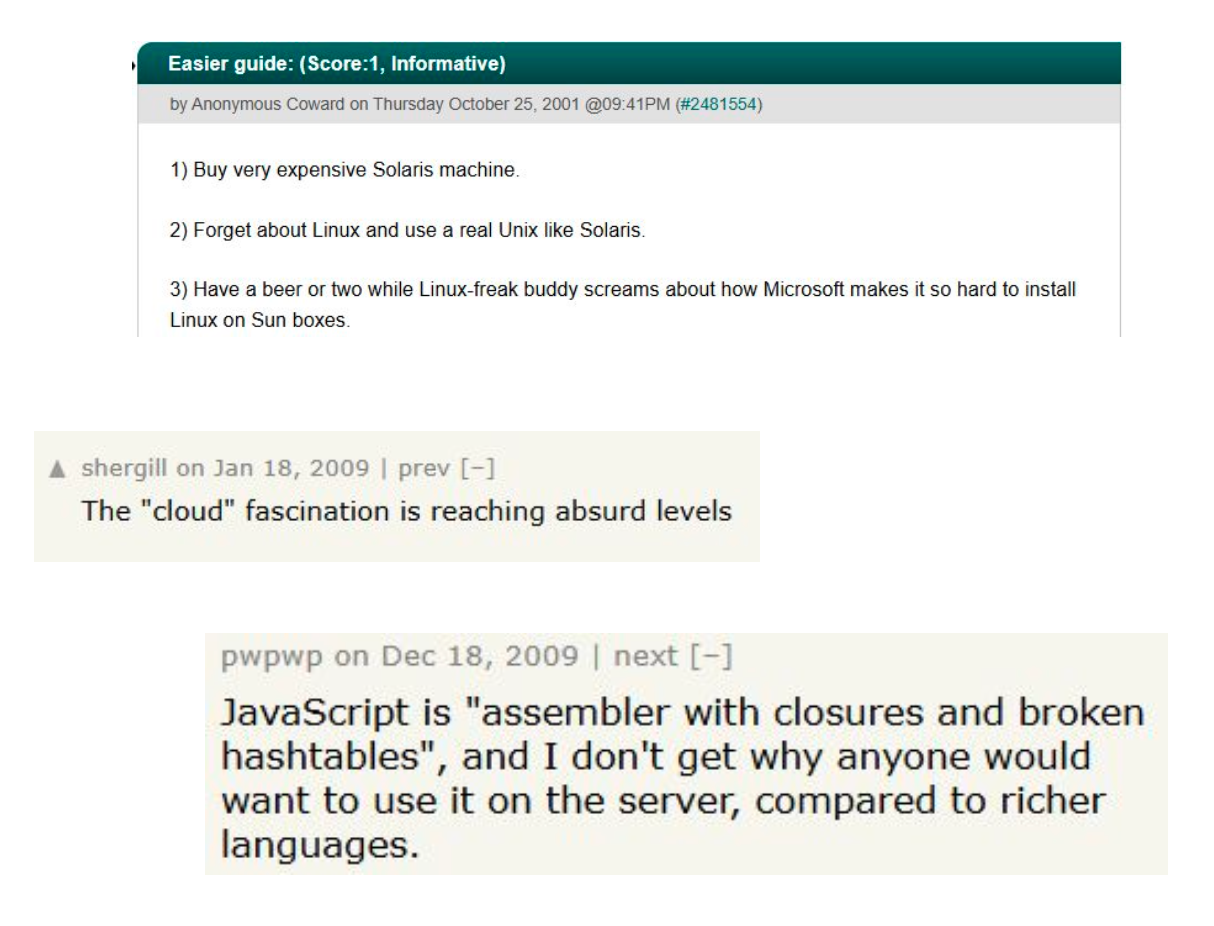Open pwpwp's user profile
1214x926 pixels.
coord(266,657)
